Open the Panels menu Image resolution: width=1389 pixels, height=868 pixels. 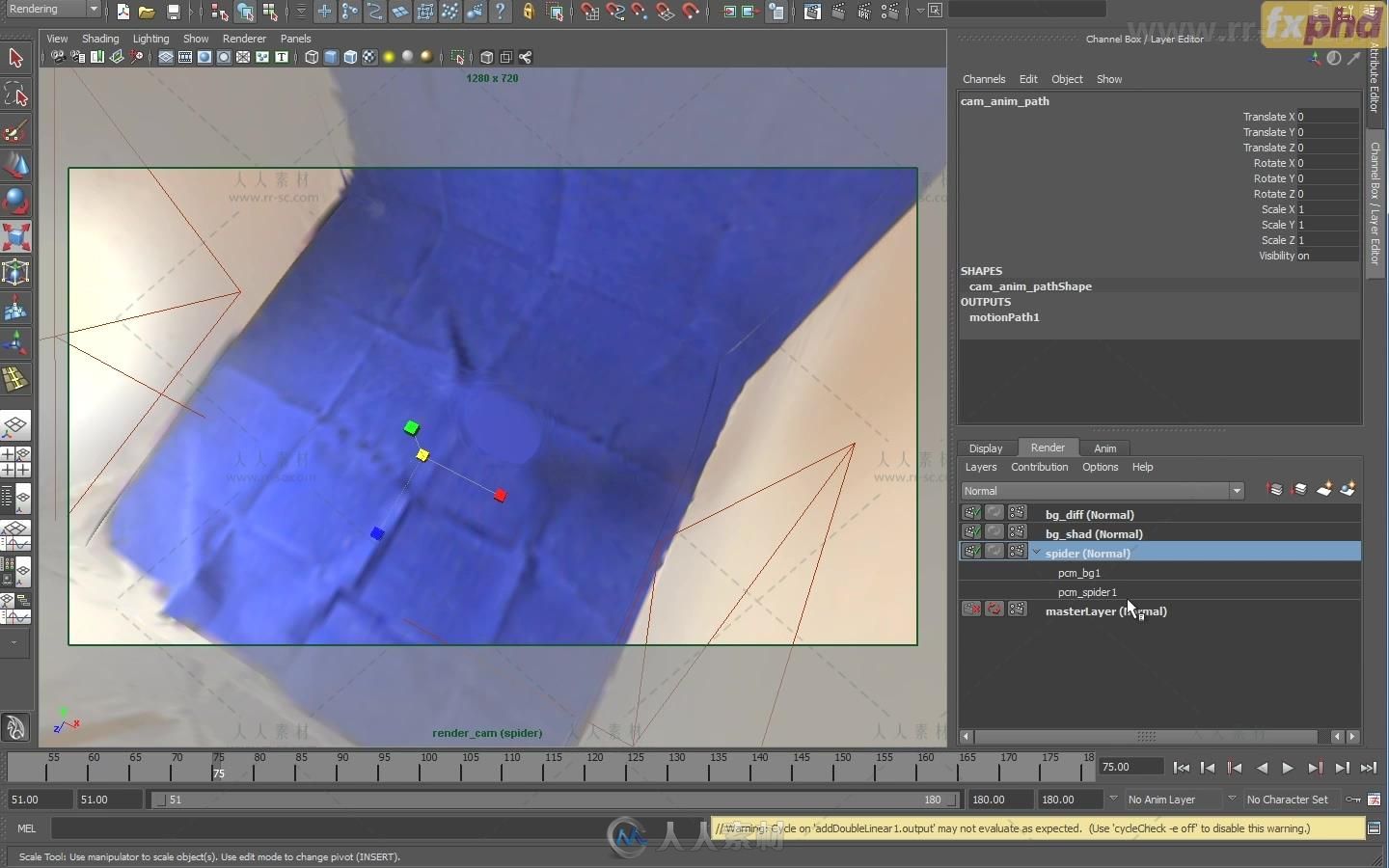[295, 39]
